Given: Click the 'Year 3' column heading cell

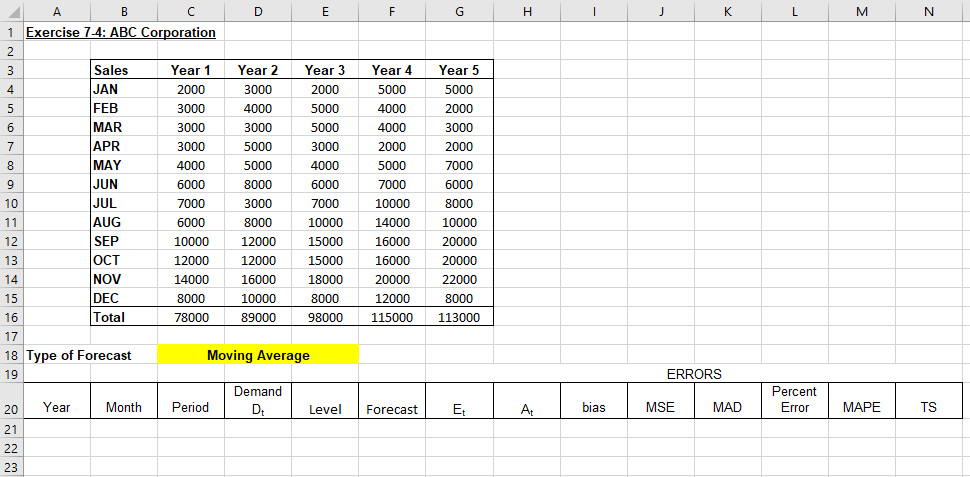Looking at the screenshot, I should pyautogui.click(x=325, y=70).
